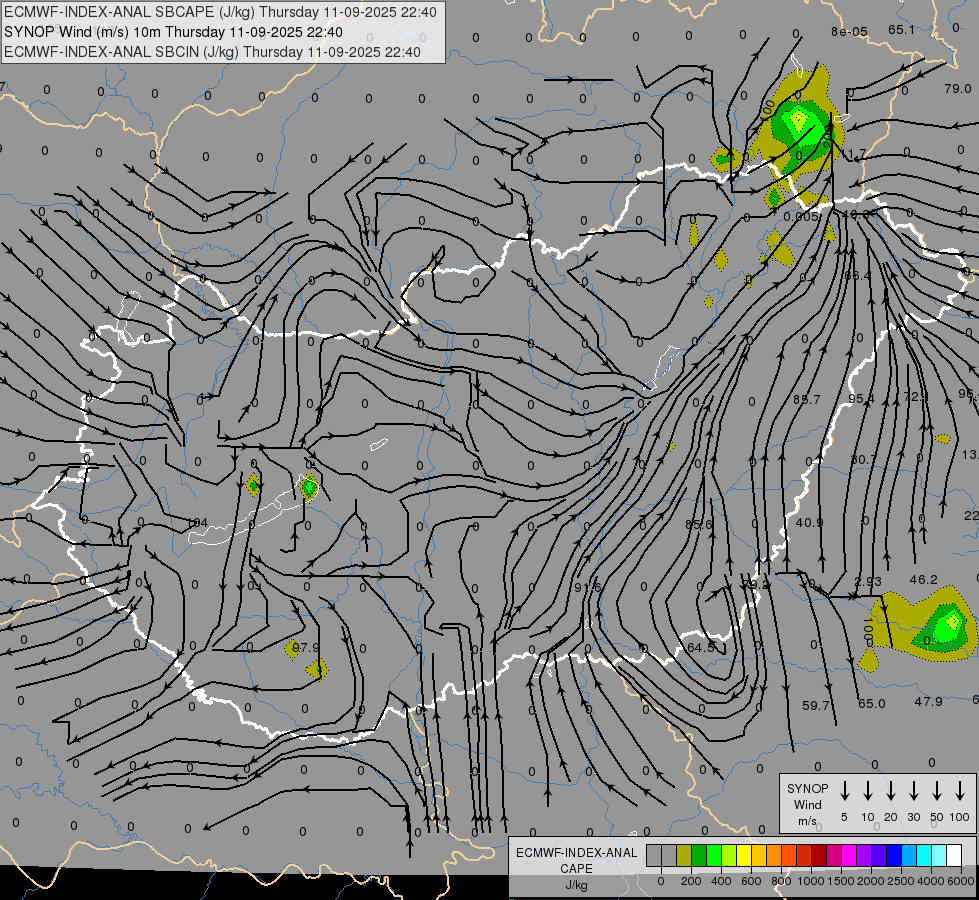Click the SBCIN title line in header box

(212, 52)
